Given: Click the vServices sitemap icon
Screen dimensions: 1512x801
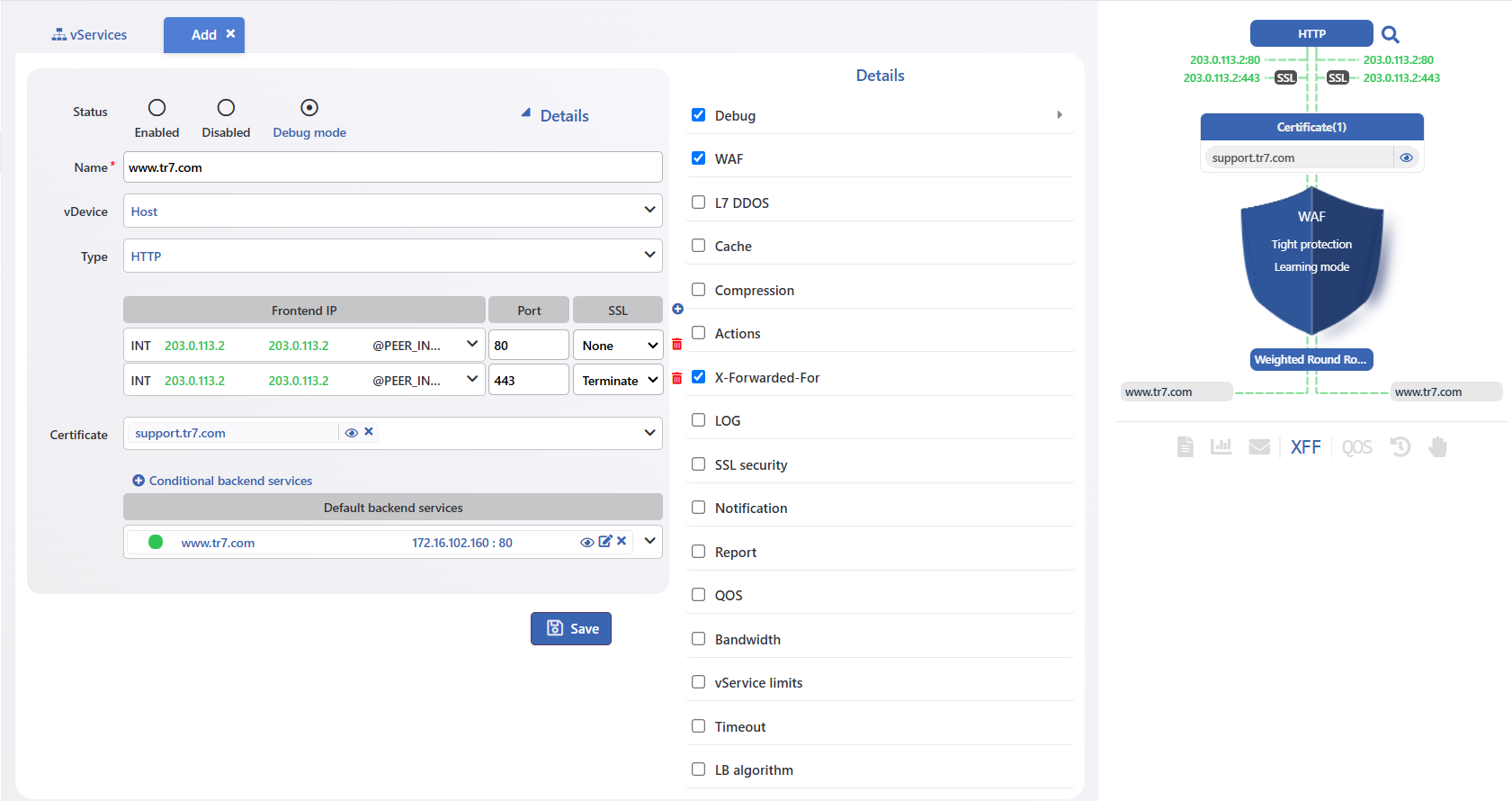Looking at the screenshot, I should click(59, 34).
